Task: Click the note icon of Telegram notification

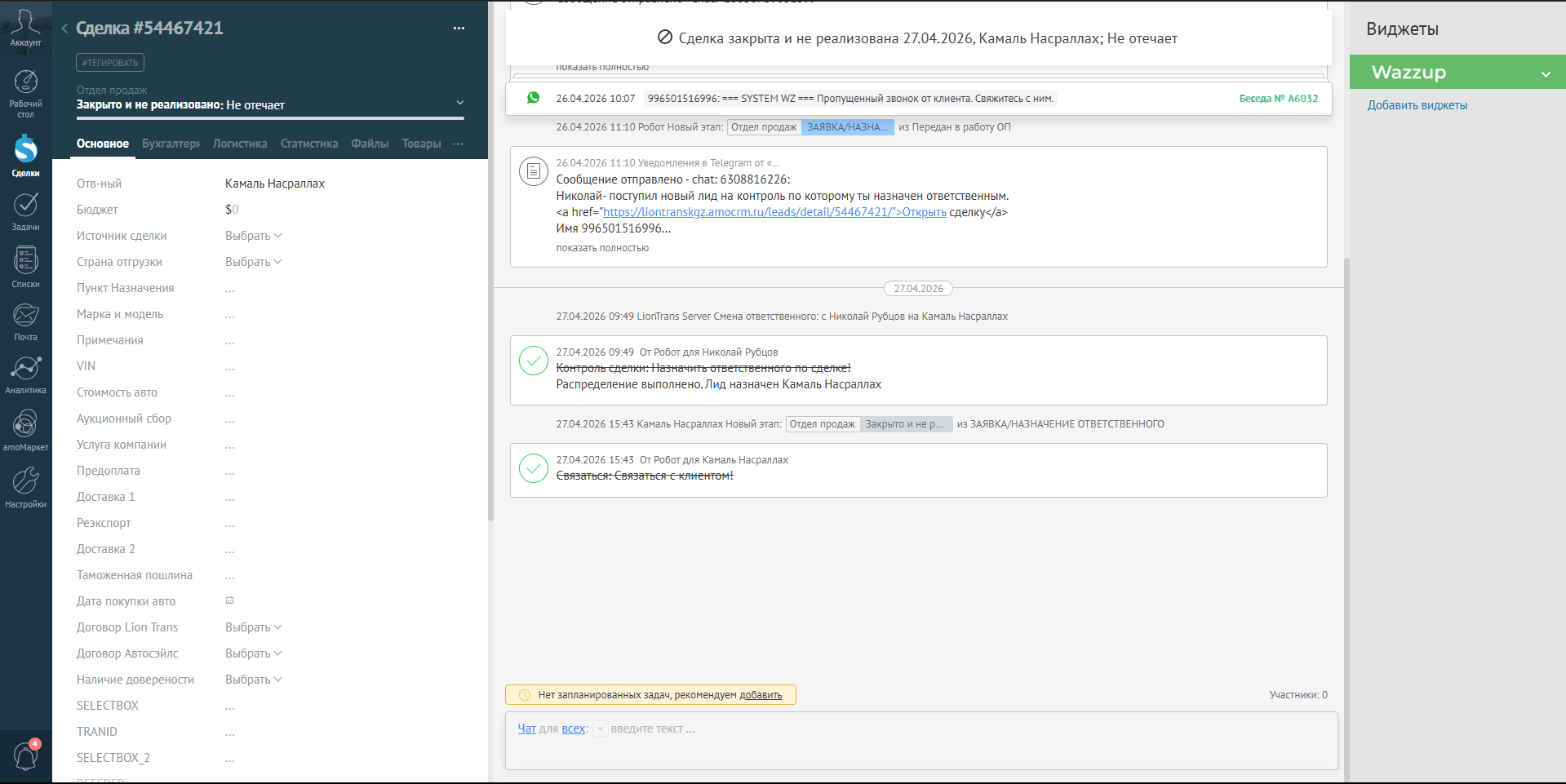Action: click(x=533, y=171)
